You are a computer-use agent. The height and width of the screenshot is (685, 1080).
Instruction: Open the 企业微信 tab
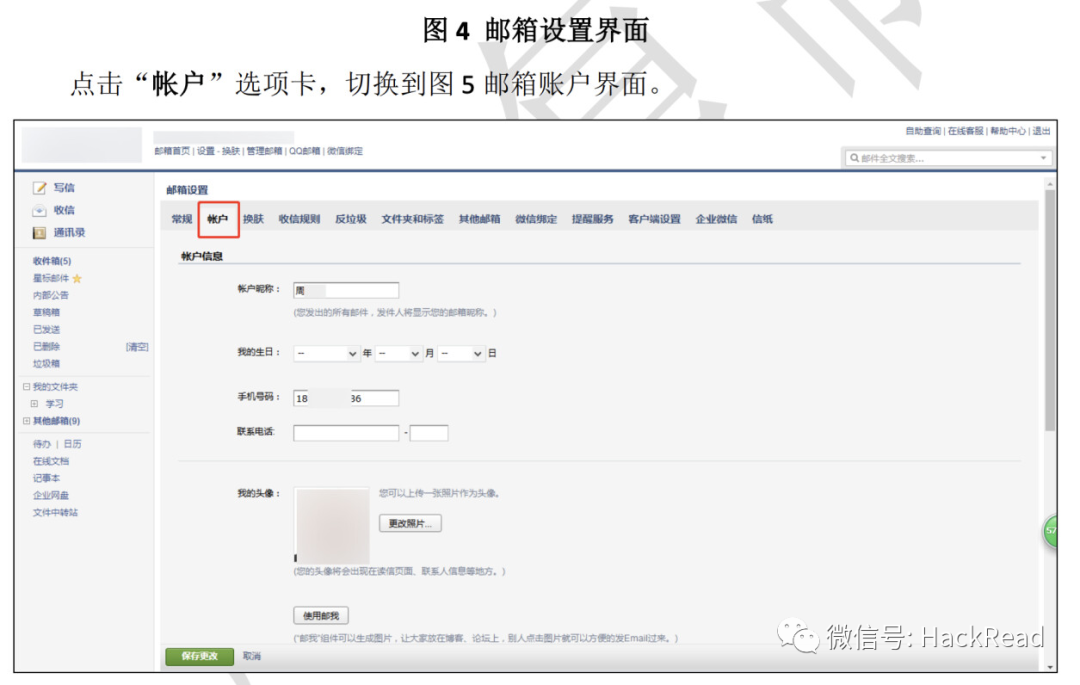coord(716,220)
